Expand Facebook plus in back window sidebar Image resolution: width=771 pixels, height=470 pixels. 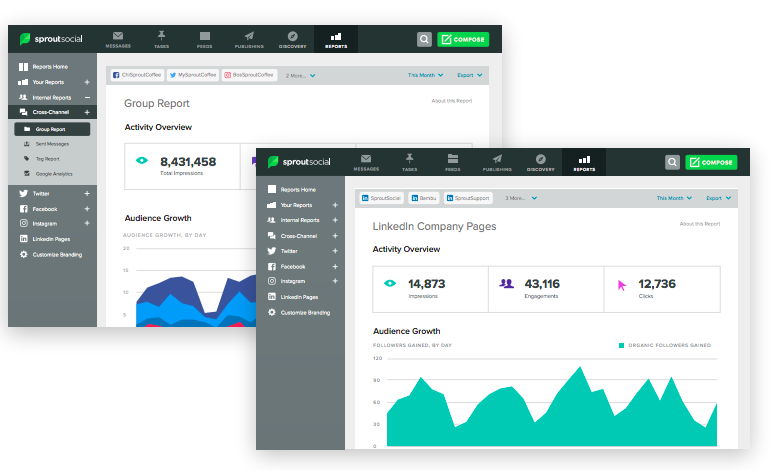(x=87, y=209)
